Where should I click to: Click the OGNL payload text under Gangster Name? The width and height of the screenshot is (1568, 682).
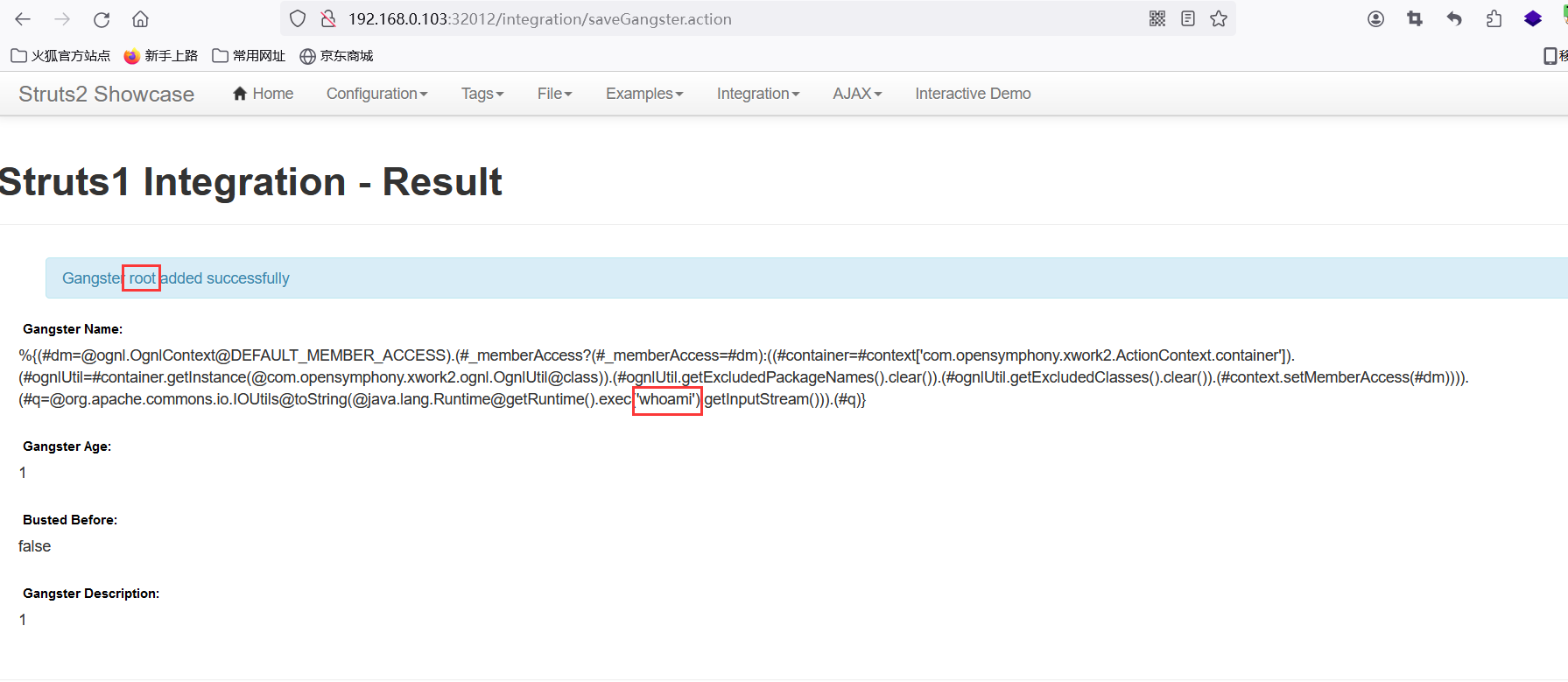pyautogui.click(x=744, y=377)
